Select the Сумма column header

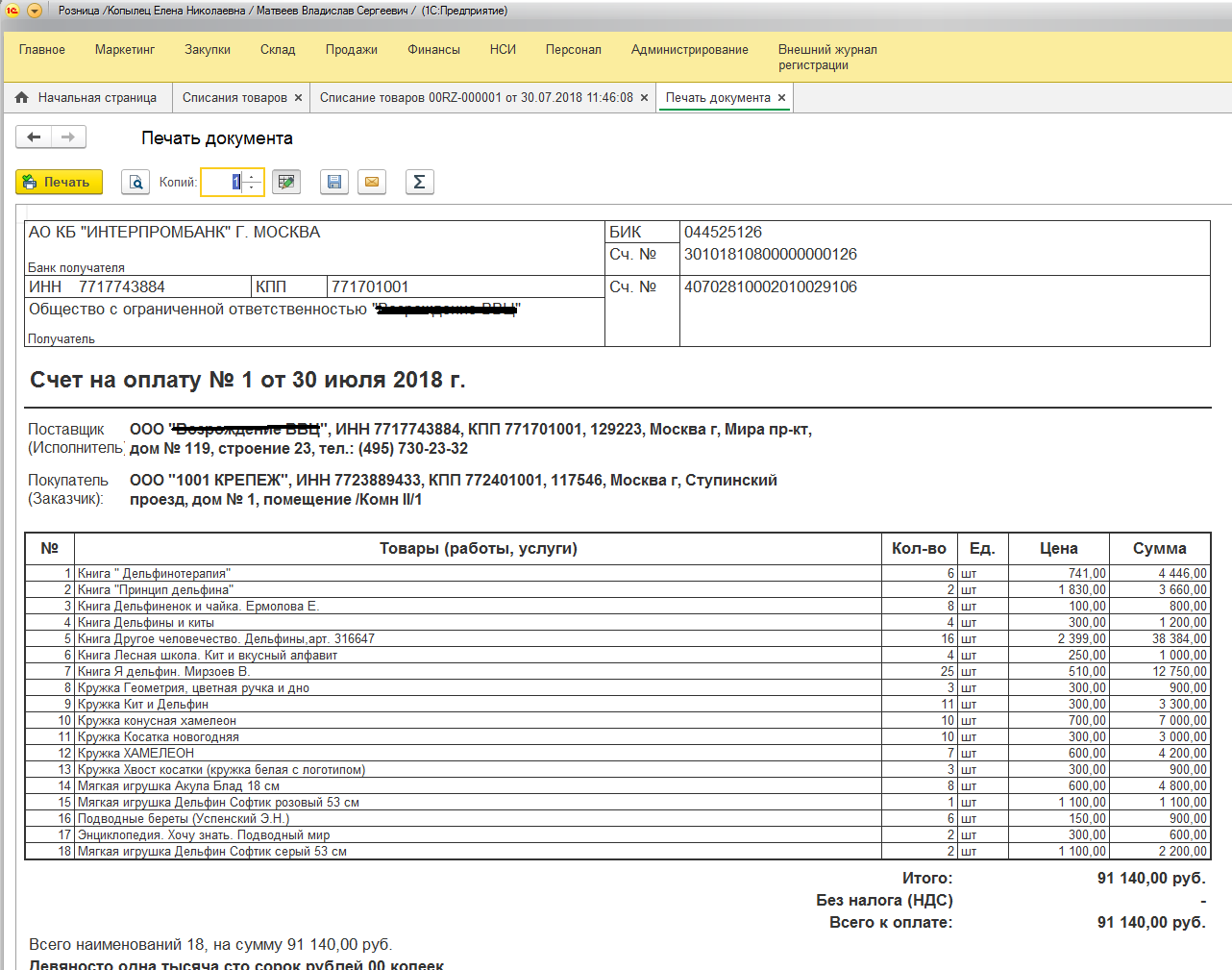click(x=1159, y=549)
